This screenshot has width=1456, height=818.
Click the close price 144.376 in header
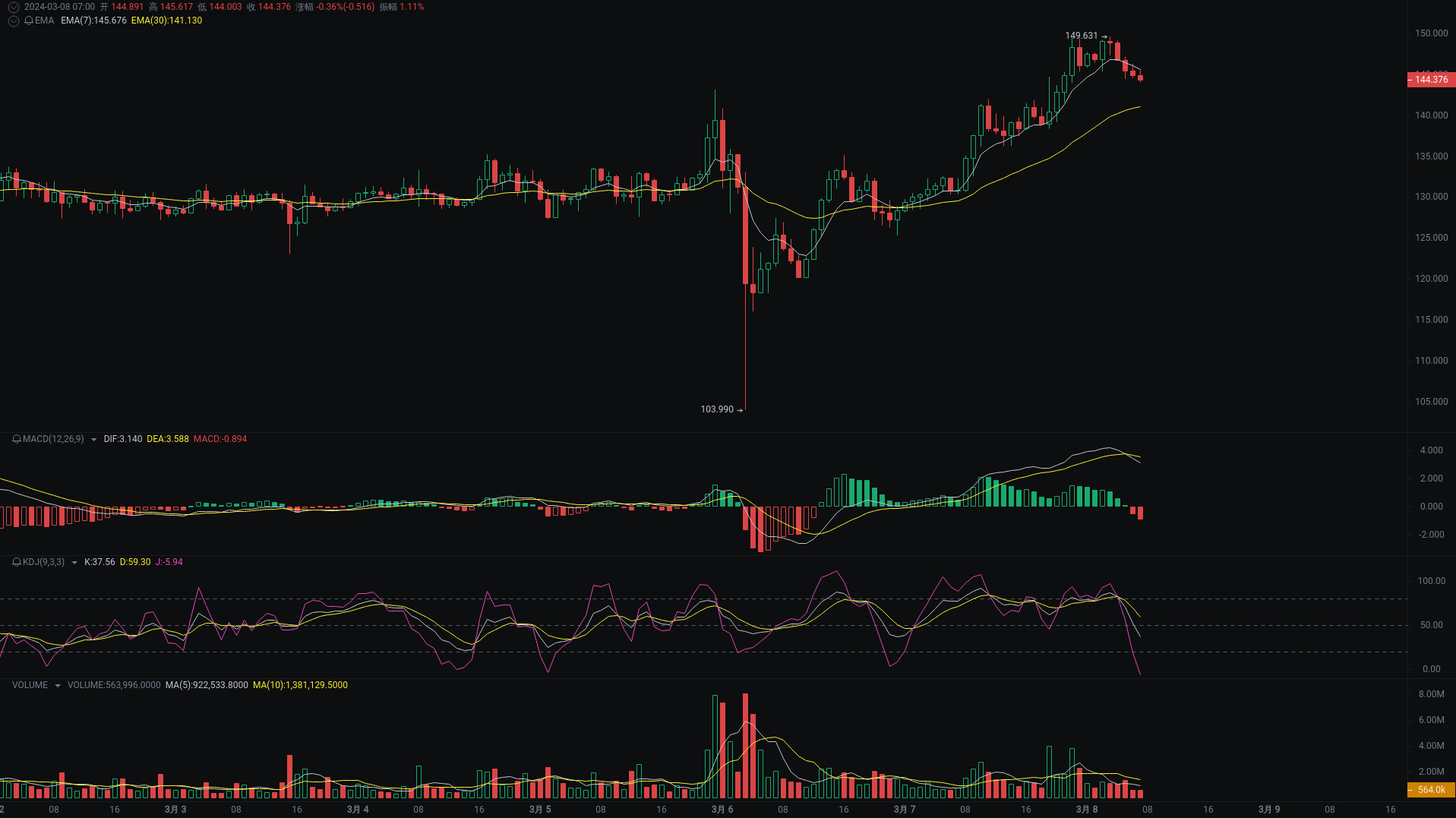click(x=274, y=7)
